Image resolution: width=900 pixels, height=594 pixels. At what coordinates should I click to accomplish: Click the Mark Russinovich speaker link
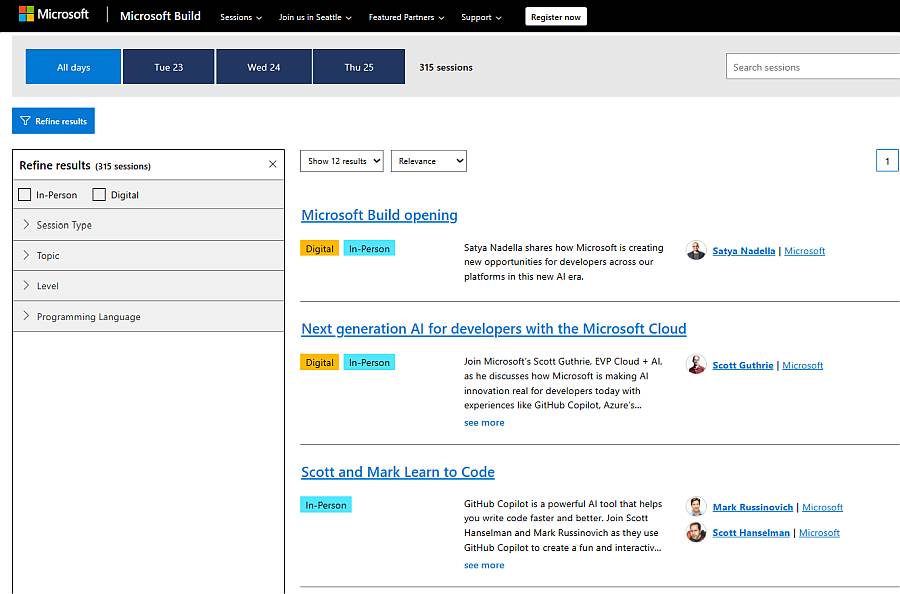pos(752,507)
